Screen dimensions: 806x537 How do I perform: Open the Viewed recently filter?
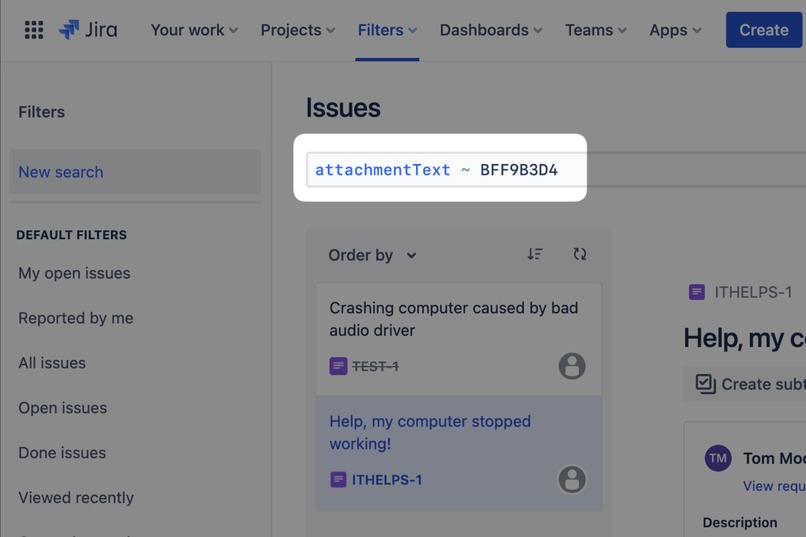point(76,497)
